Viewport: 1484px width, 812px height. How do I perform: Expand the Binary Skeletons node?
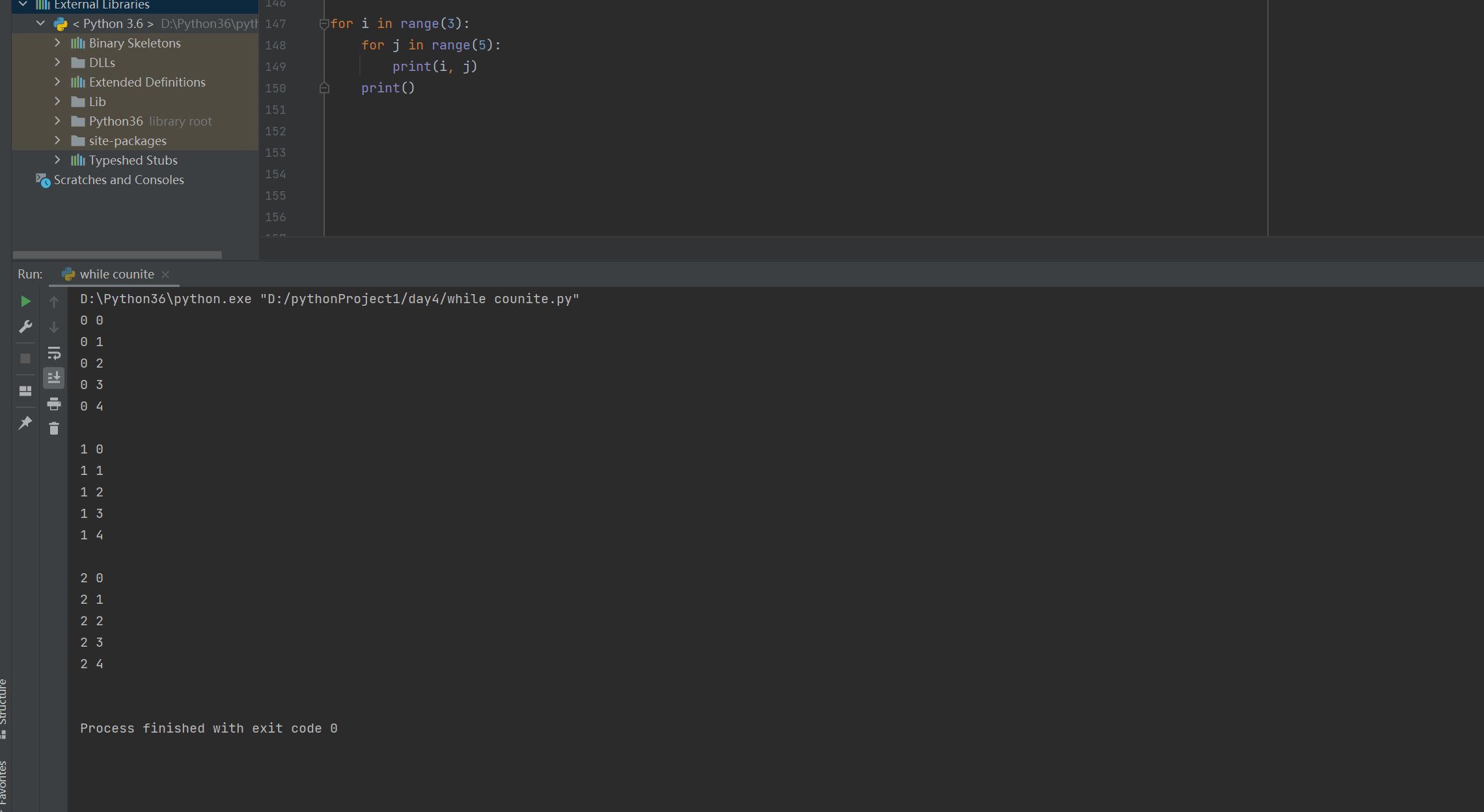[57, 43]
